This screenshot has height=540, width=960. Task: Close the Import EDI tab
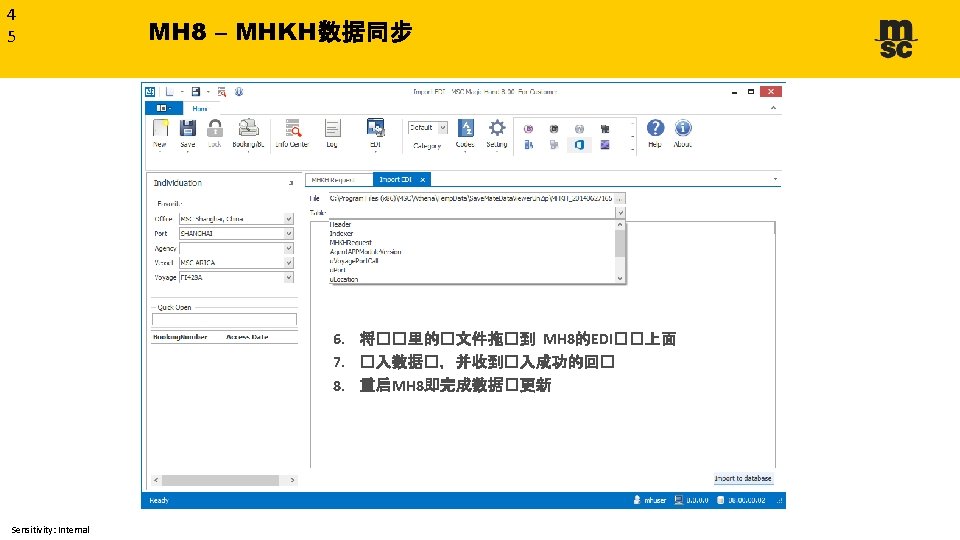tap(422, 179)
